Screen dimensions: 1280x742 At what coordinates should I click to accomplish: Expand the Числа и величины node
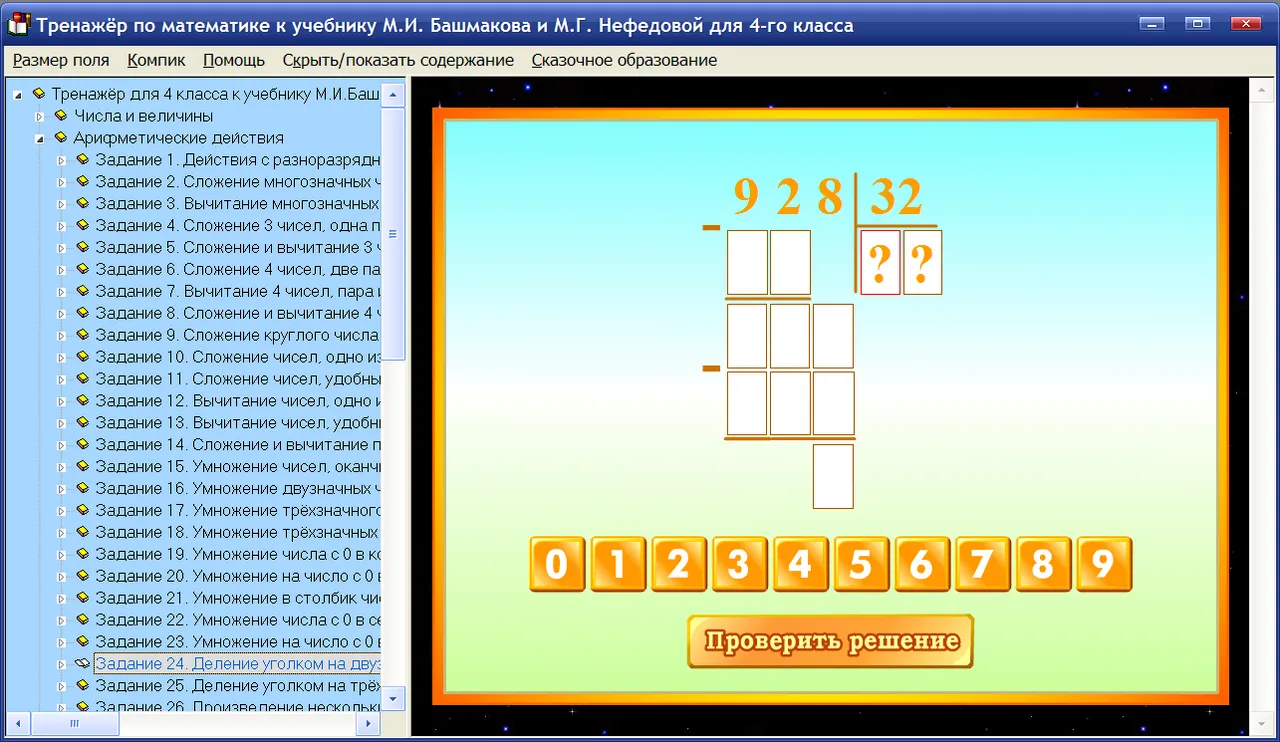[x=40, y=116]
